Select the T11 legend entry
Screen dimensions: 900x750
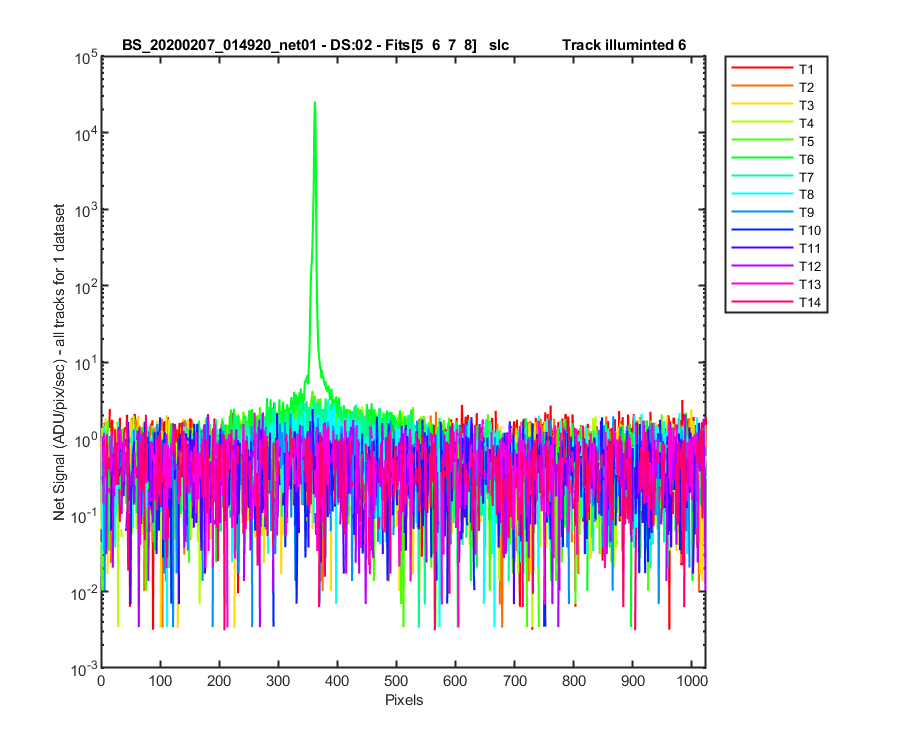pos(776,248)
